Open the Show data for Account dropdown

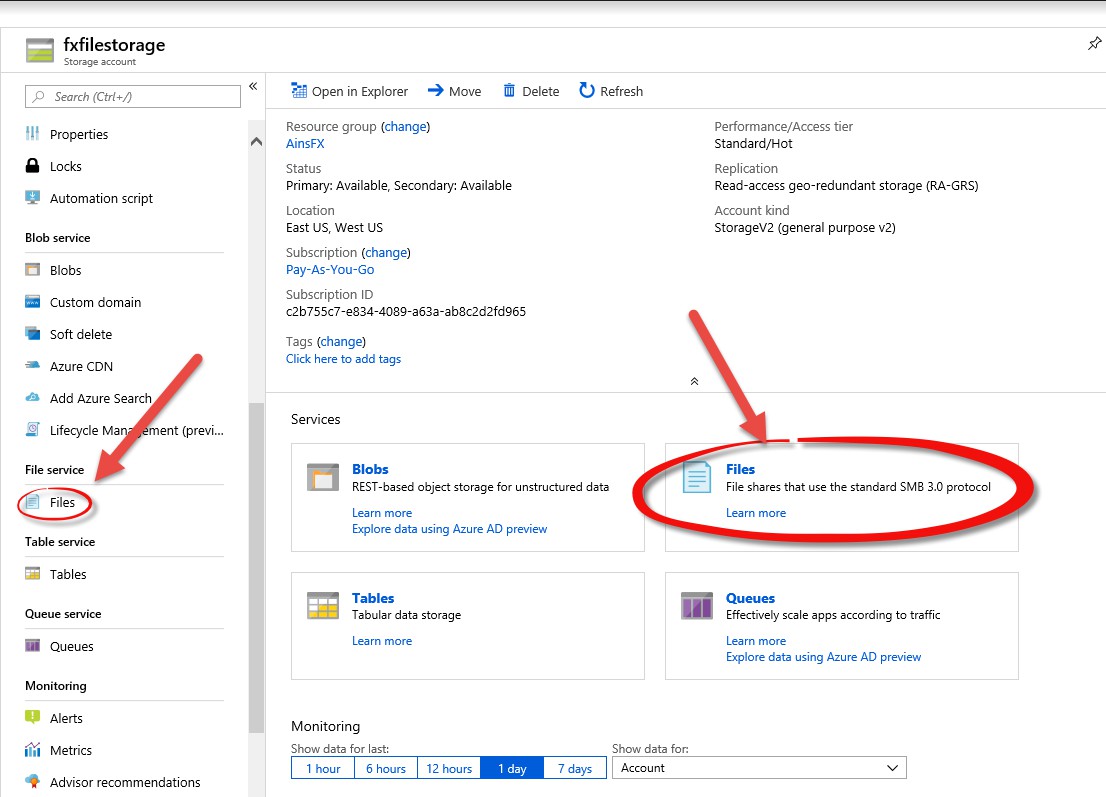point(759,767)
